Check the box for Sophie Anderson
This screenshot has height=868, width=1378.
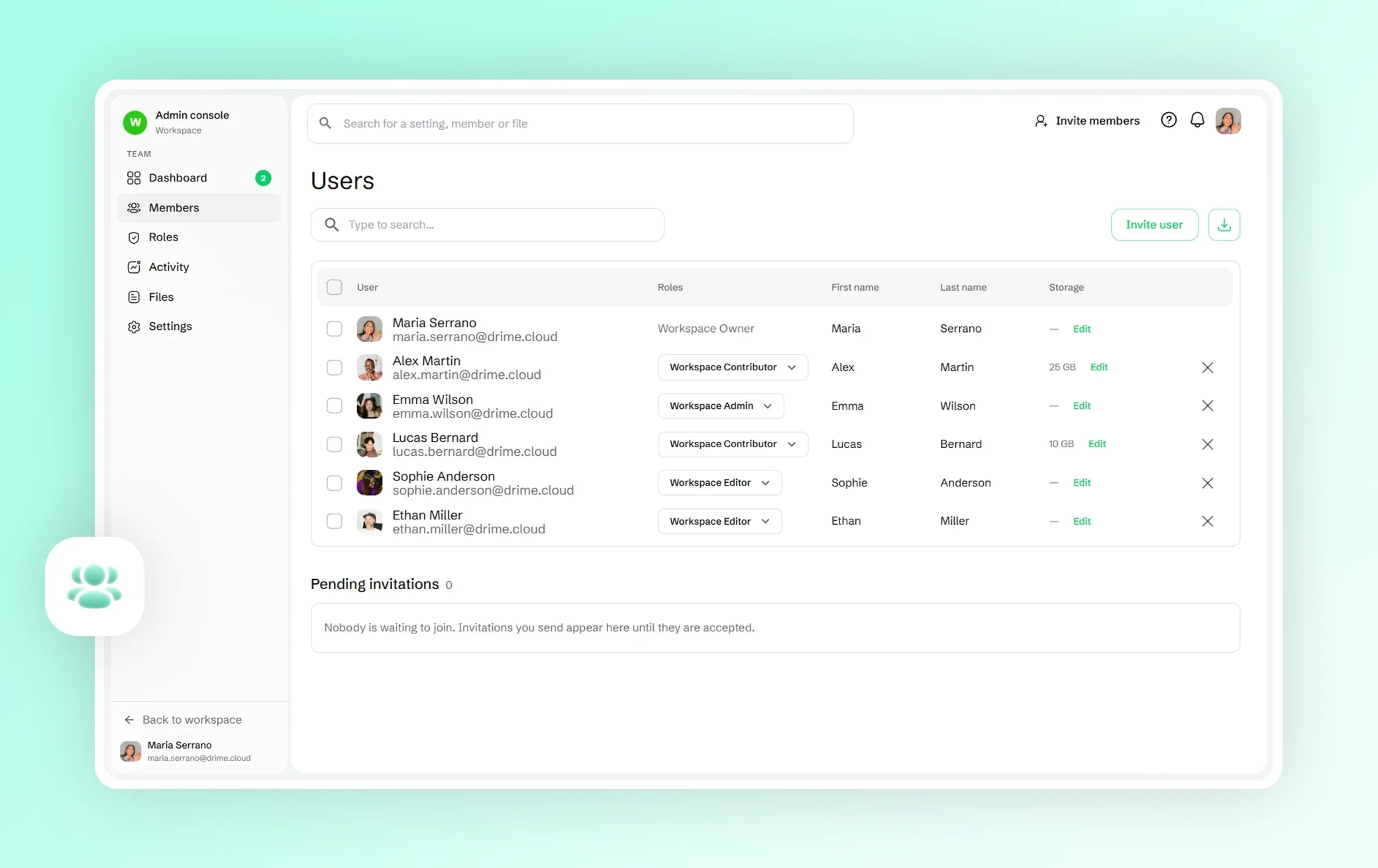click(x=335, y=483)
